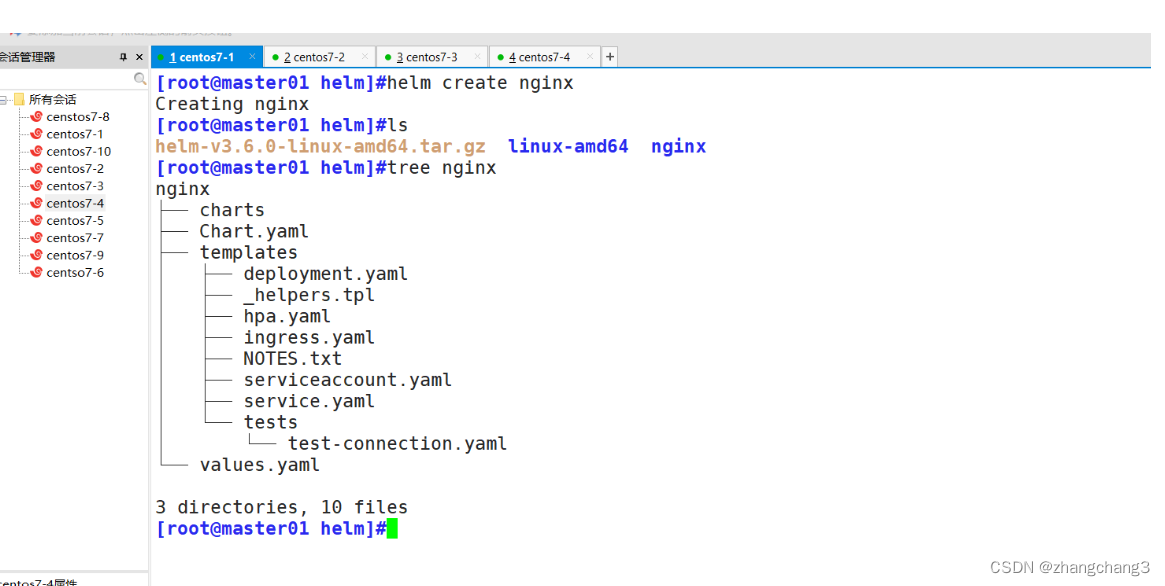Add a new session tab

click(610, 56)
